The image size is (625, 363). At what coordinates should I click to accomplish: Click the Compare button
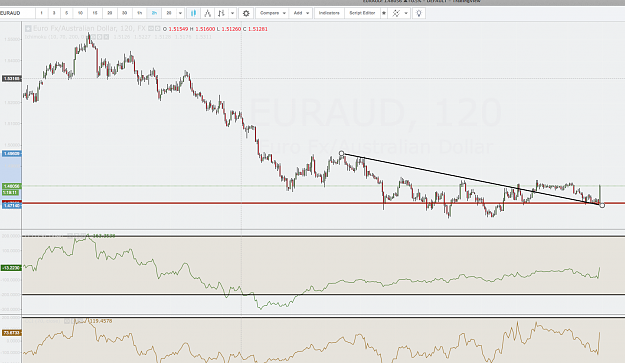(269, 13)
